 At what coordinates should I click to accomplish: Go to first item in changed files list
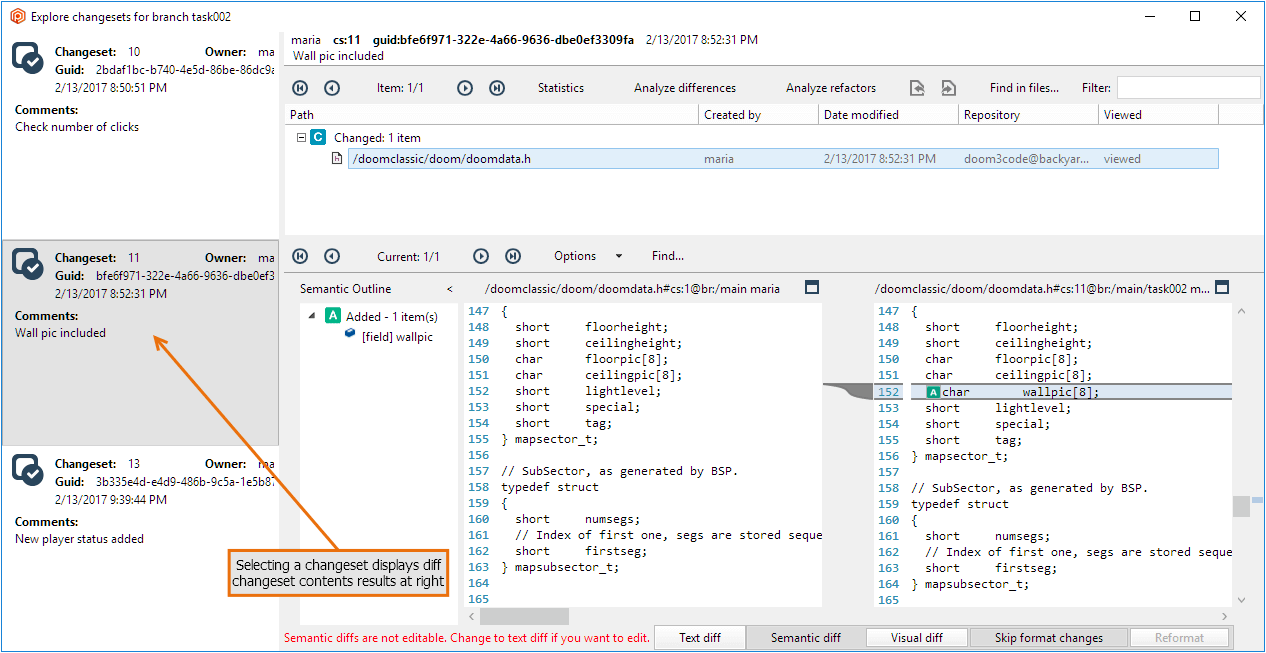coord(300,88)
